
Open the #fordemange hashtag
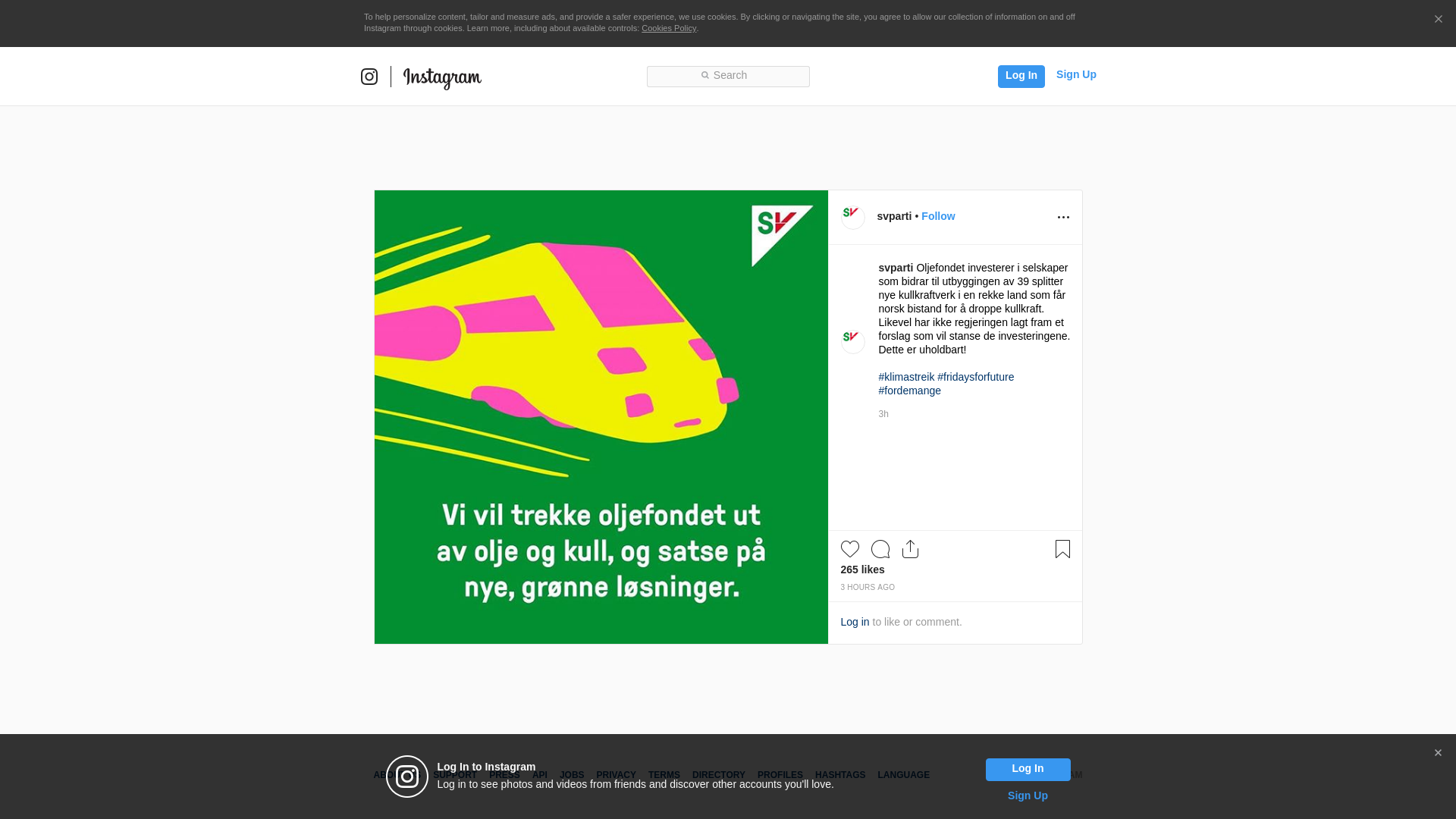(x=909, y=391)
